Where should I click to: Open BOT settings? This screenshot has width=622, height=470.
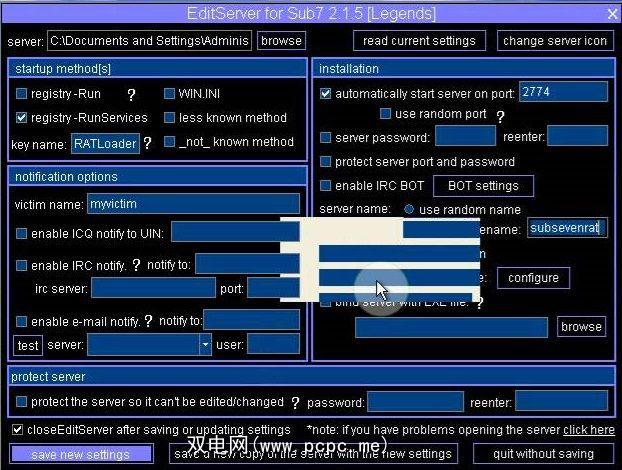tap(483, 186)
